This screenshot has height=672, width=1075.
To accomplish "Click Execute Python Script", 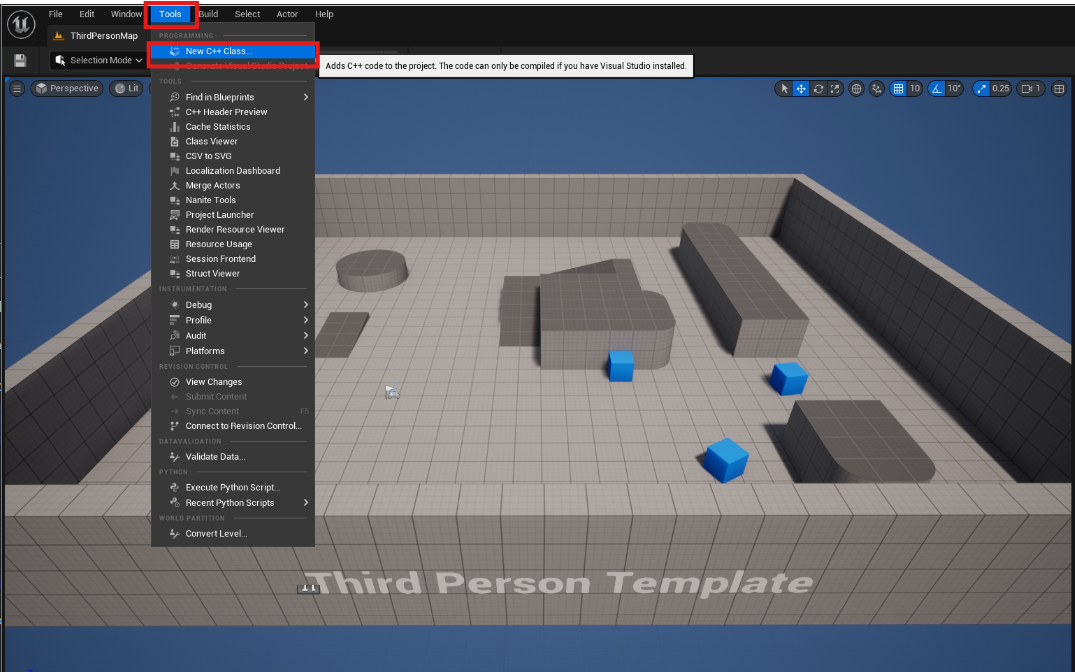I will pyautogui.click(x=232, y=488).
